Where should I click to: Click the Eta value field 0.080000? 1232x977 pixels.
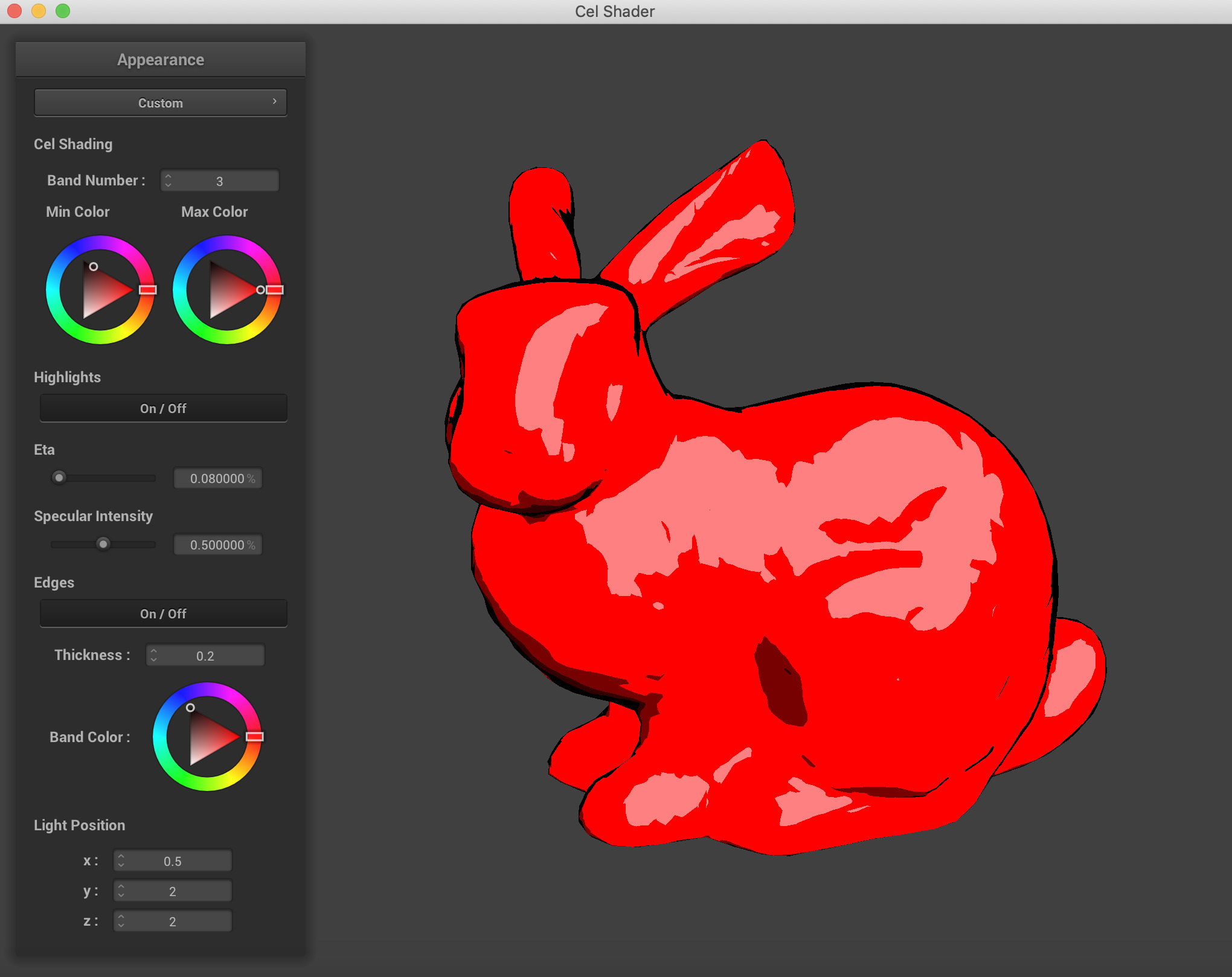(x=218, y=478)
